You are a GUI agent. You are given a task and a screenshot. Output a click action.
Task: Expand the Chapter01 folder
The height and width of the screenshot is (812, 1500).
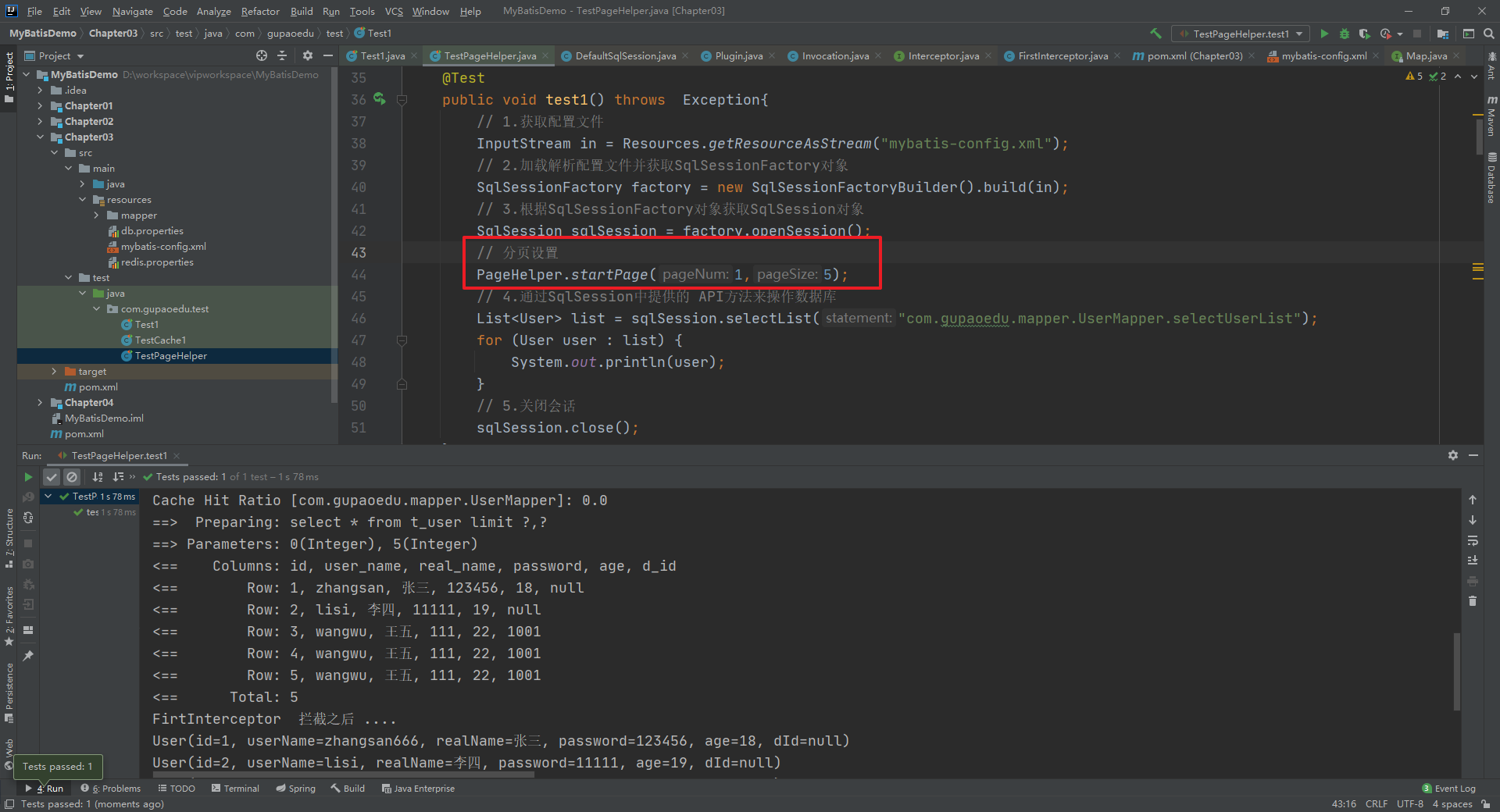(x=40, y=105)
